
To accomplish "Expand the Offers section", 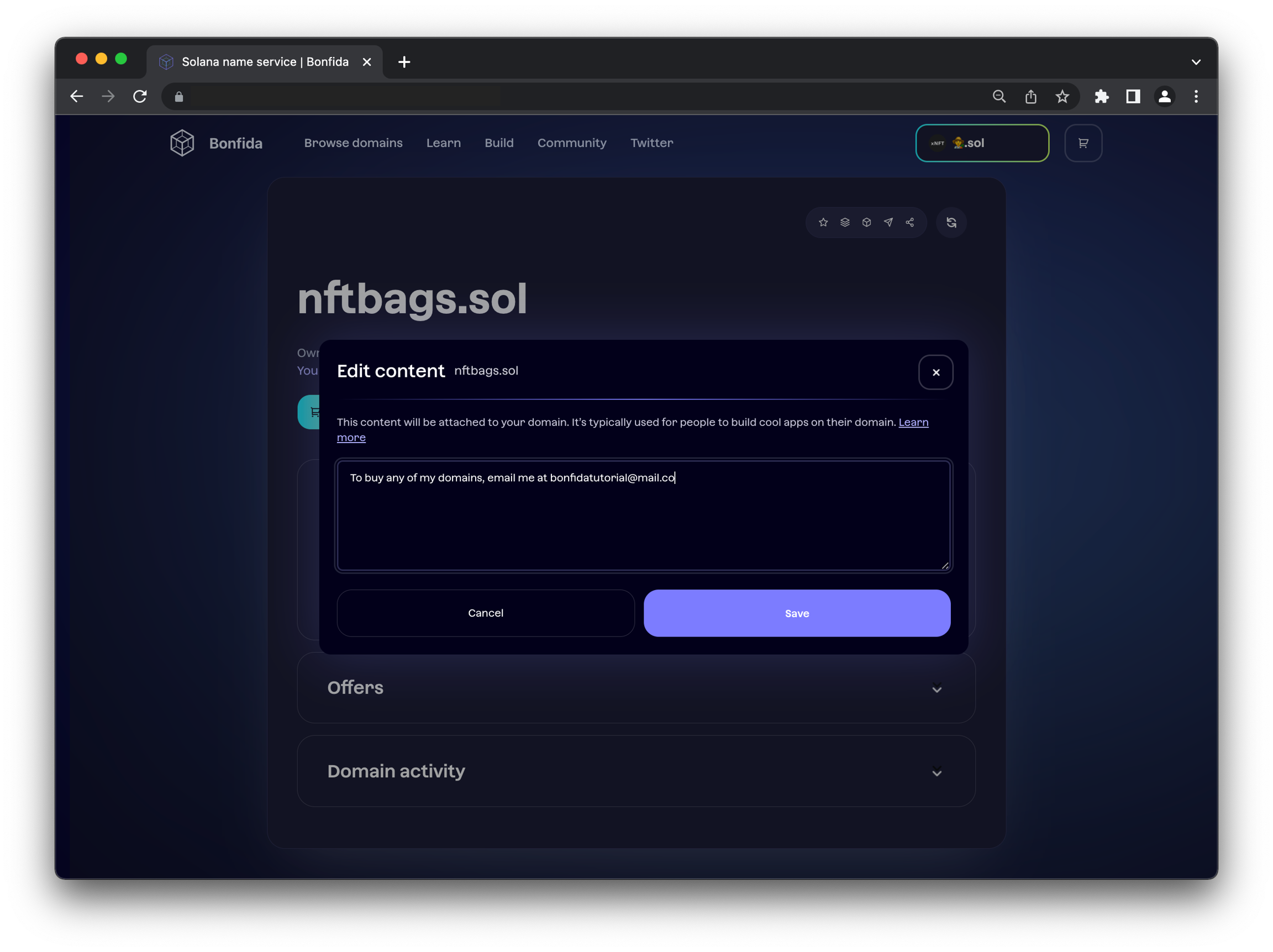I will [x=937, y=688].
